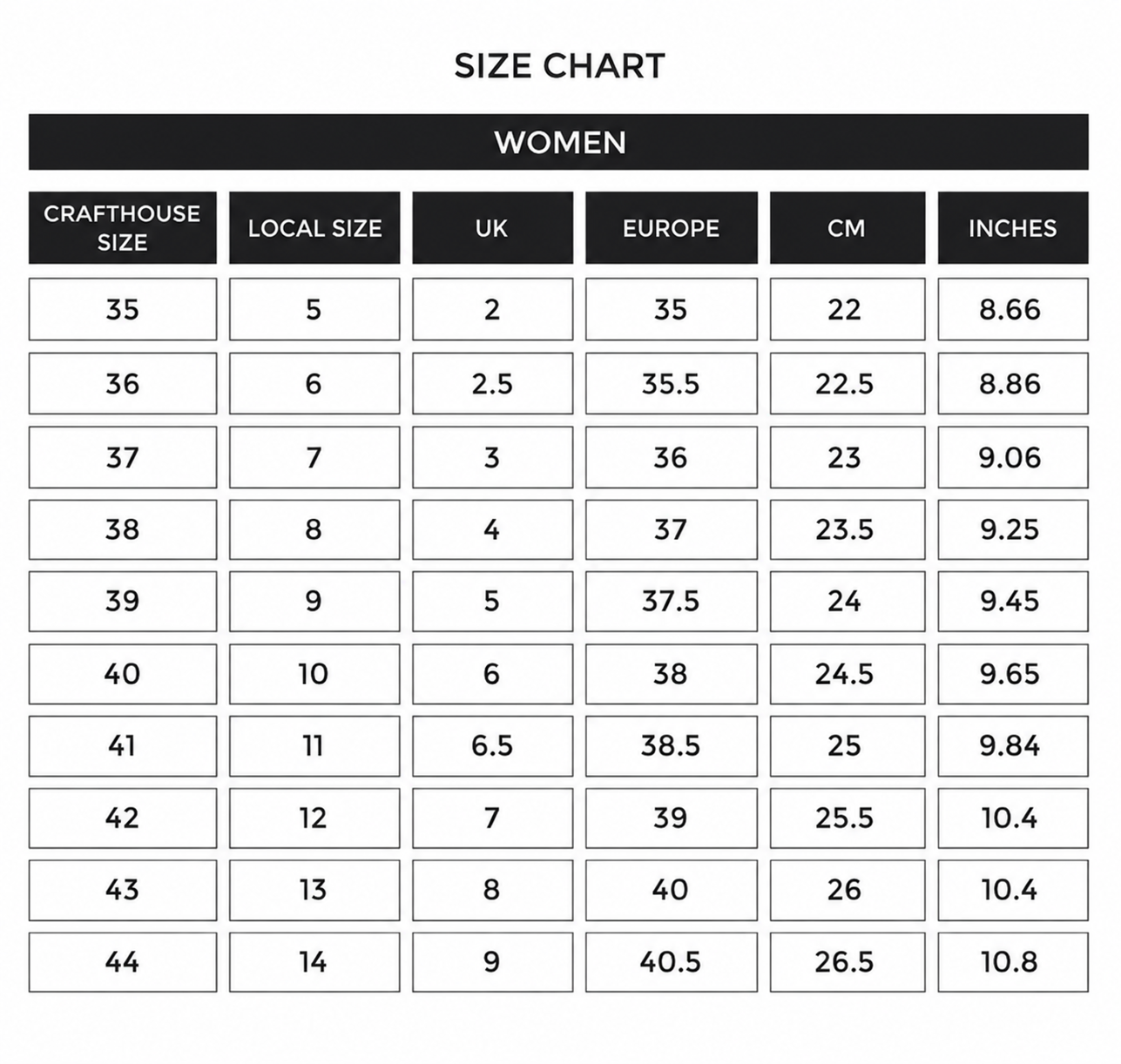The width and height of the screenshot is (1121, 1064).
Task: Select local size 14 cell
Action: point(314,962)
